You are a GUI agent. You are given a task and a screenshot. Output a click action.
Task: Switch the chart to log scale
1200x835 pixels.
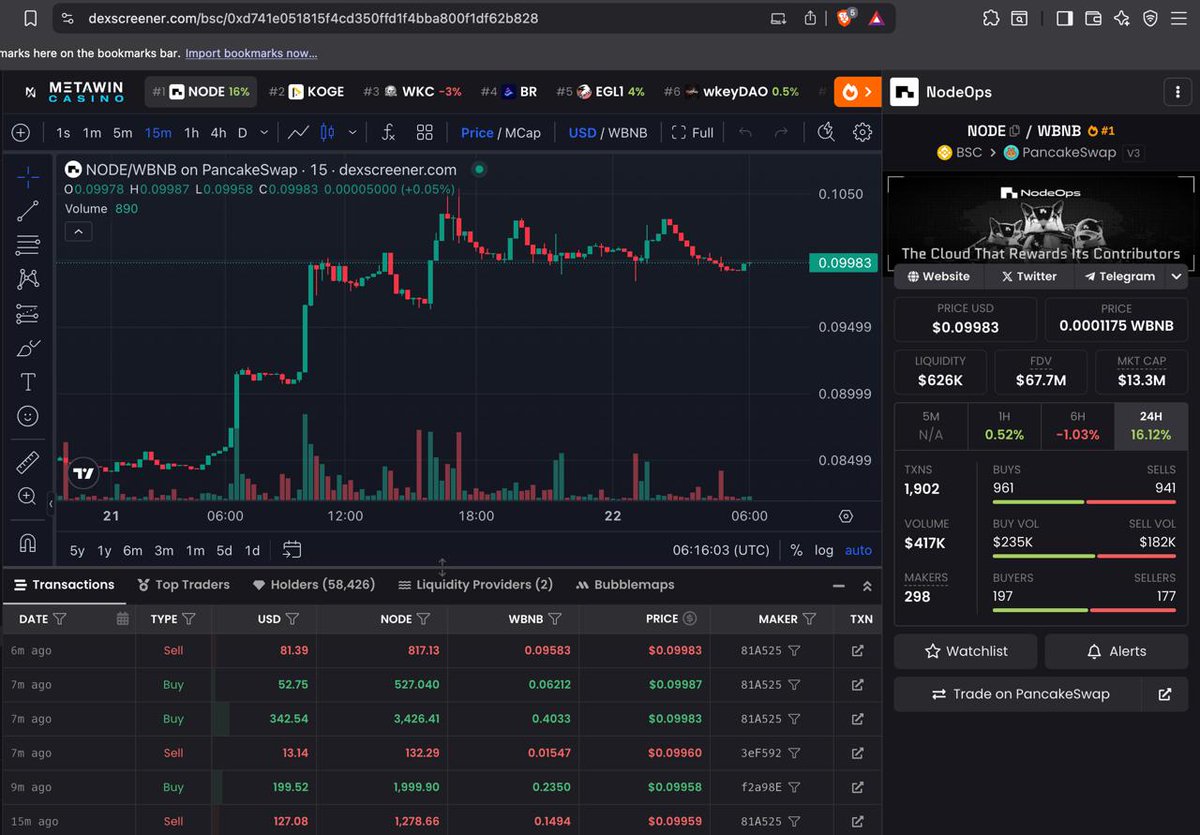[x=822, y=549]
